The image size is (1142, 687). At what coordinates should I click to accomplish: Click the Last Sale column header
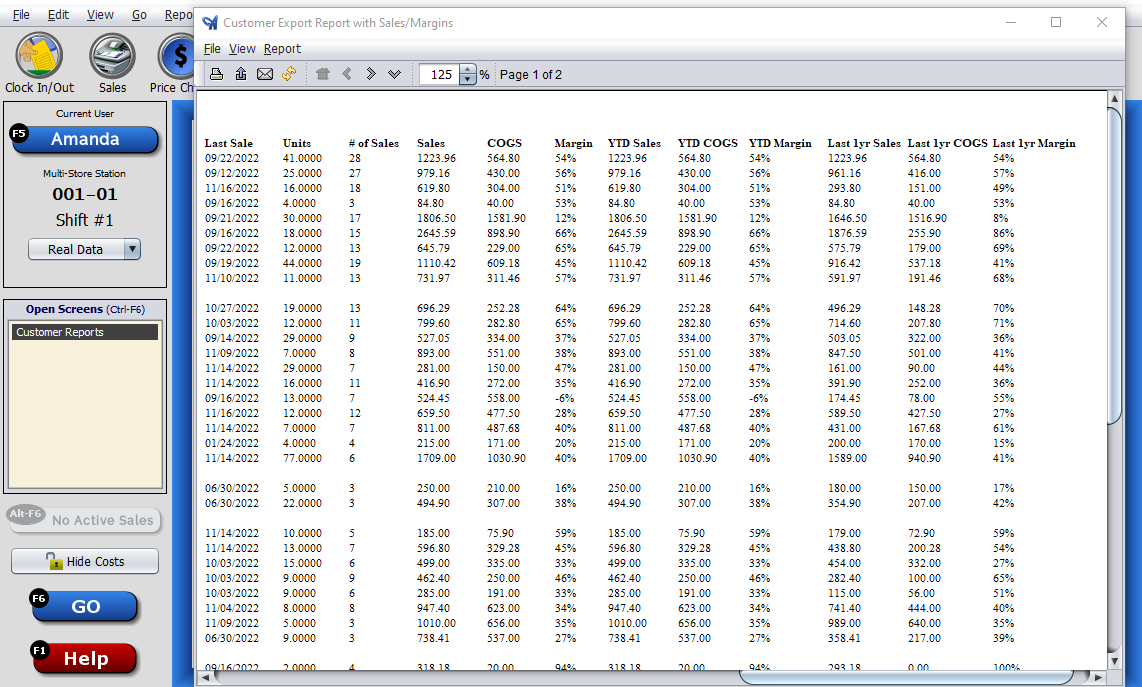[229, 144]
